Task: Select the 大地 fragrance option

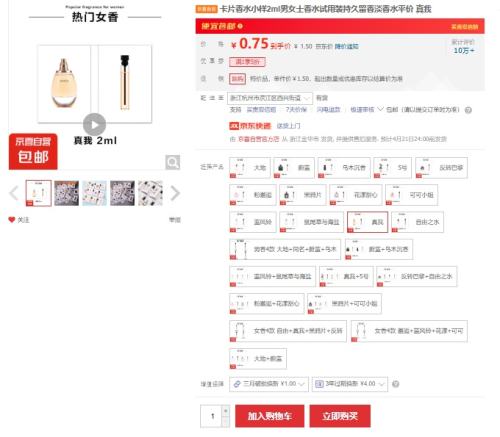Action: 250,168
